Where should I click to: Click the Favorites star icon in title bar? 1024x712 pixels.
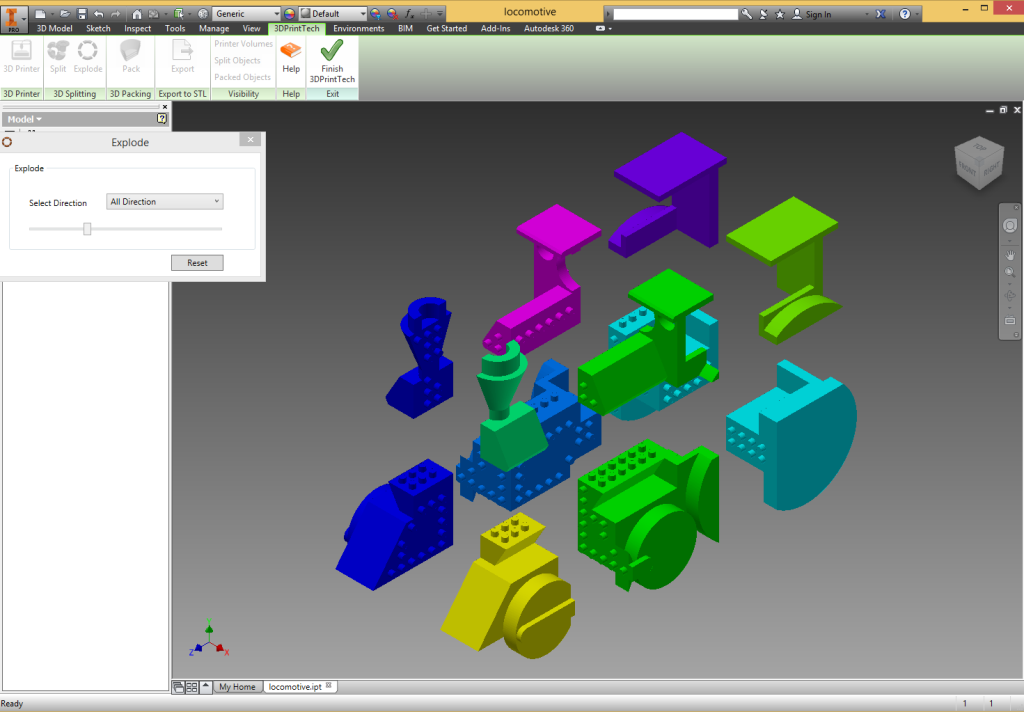coord(780,14)
